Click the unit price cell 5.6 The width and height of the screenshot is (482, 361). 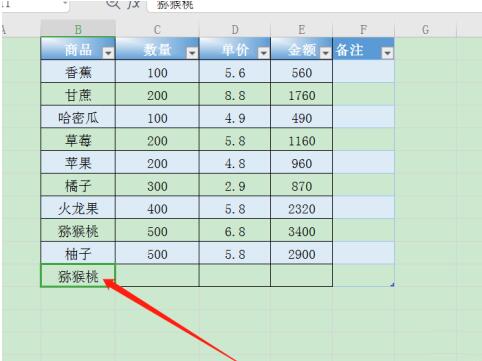[x=235, y=72]
